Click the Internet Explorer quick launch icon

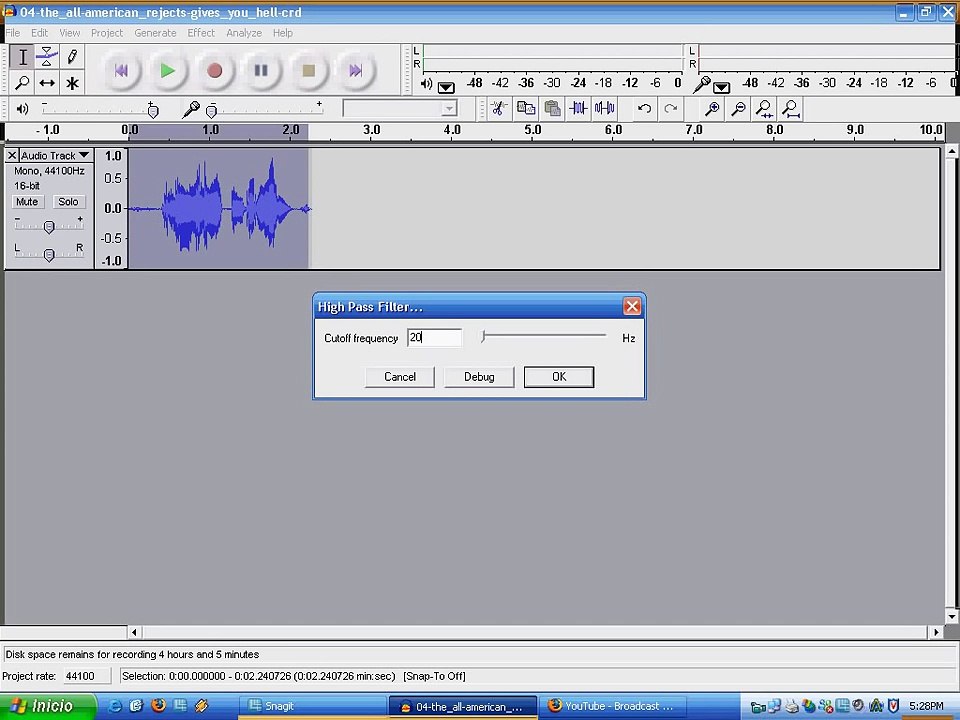114,705
